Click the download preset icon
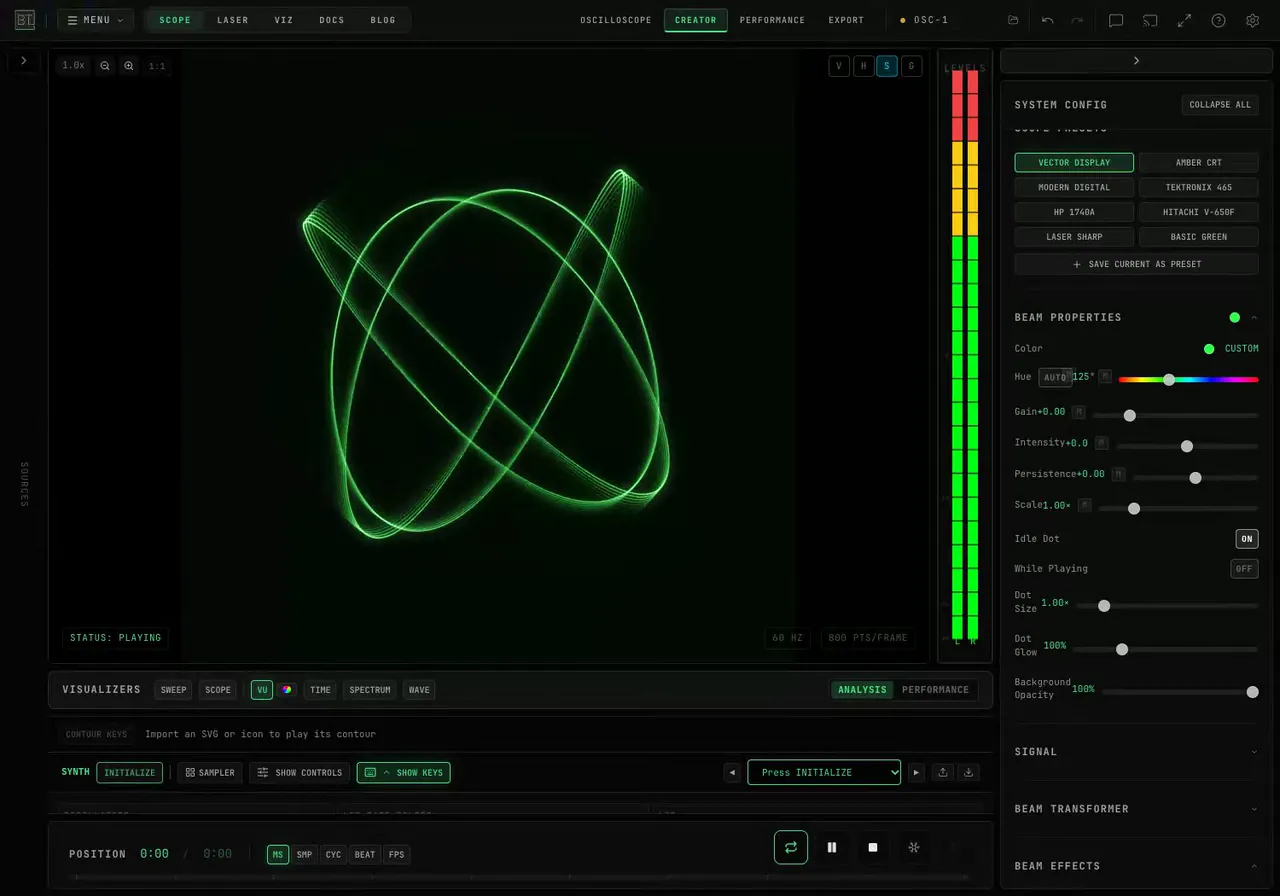The width and height of the screenshot is (1280, 896). 968,772
